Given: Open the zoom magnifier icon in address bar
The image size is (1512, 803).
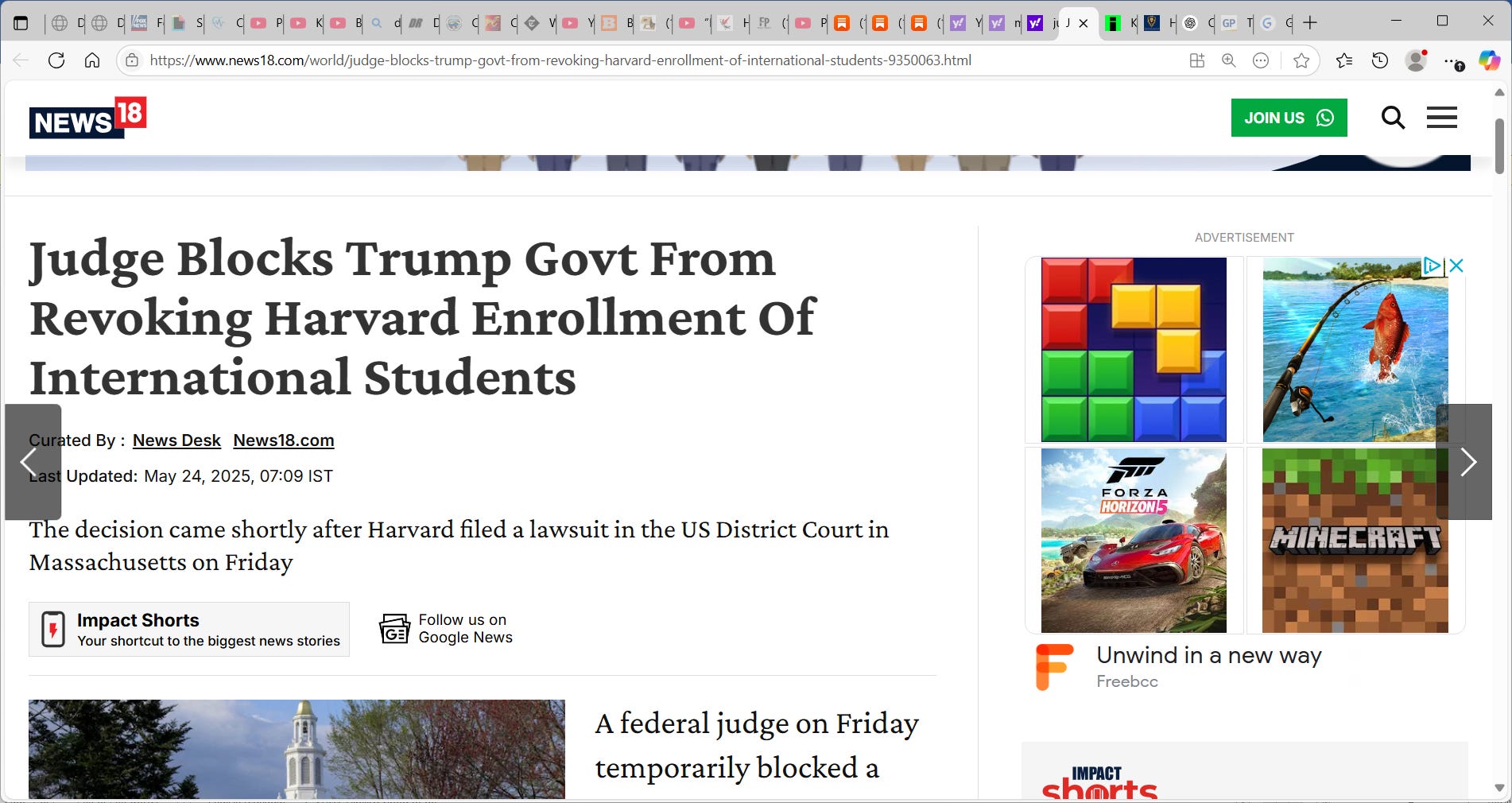Looking at the screenshot, I should (1229, 60).
